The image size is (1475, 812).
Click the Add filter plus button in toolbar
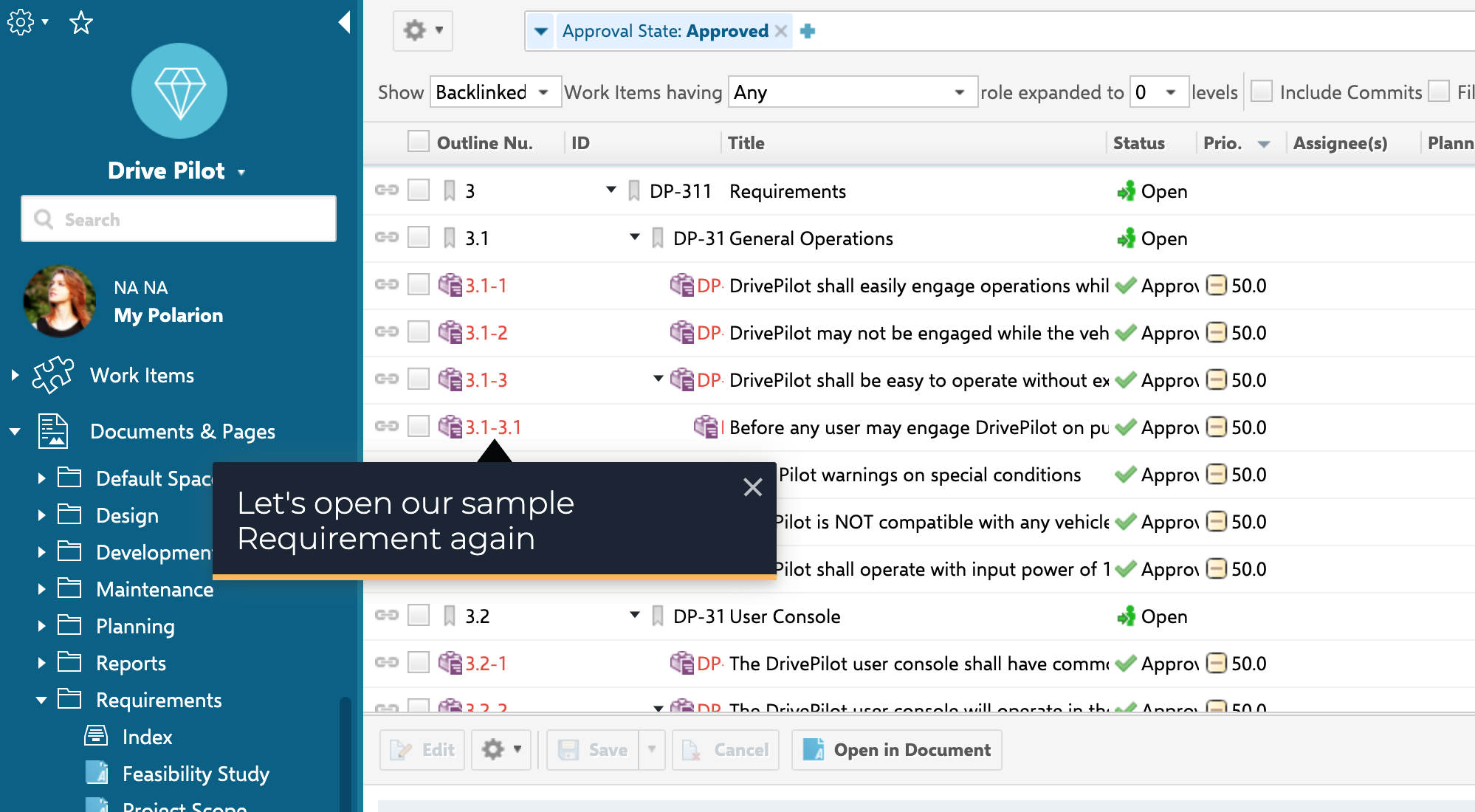click(807, 32)
